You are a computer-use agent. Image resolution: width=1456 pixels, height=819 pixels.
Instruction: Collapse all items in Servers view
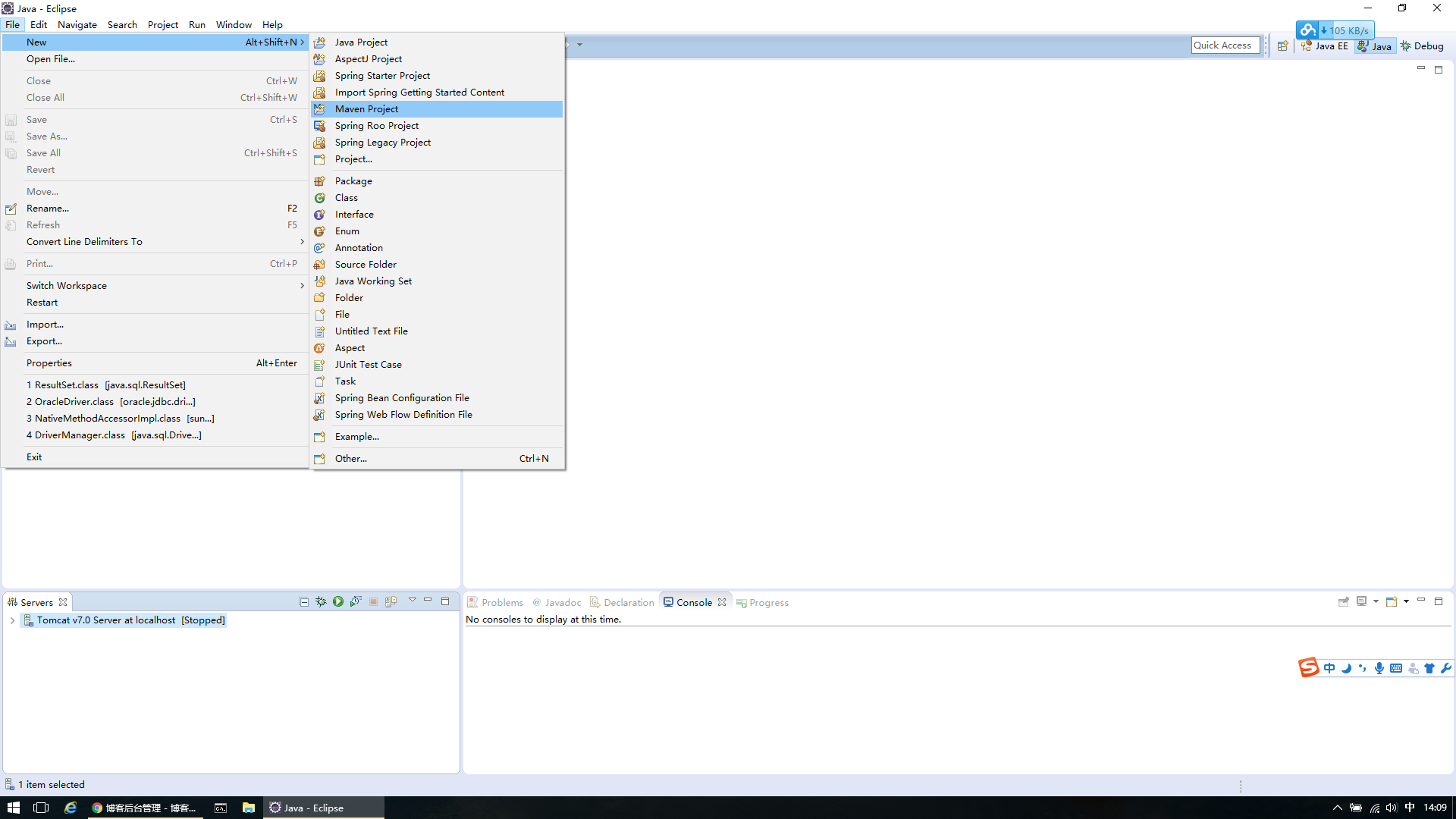point(304,601)
